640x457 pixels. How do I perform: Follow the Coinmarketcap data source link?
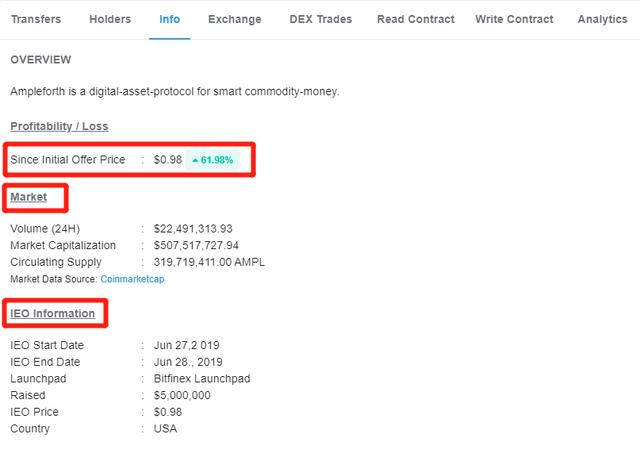(132, 279)
